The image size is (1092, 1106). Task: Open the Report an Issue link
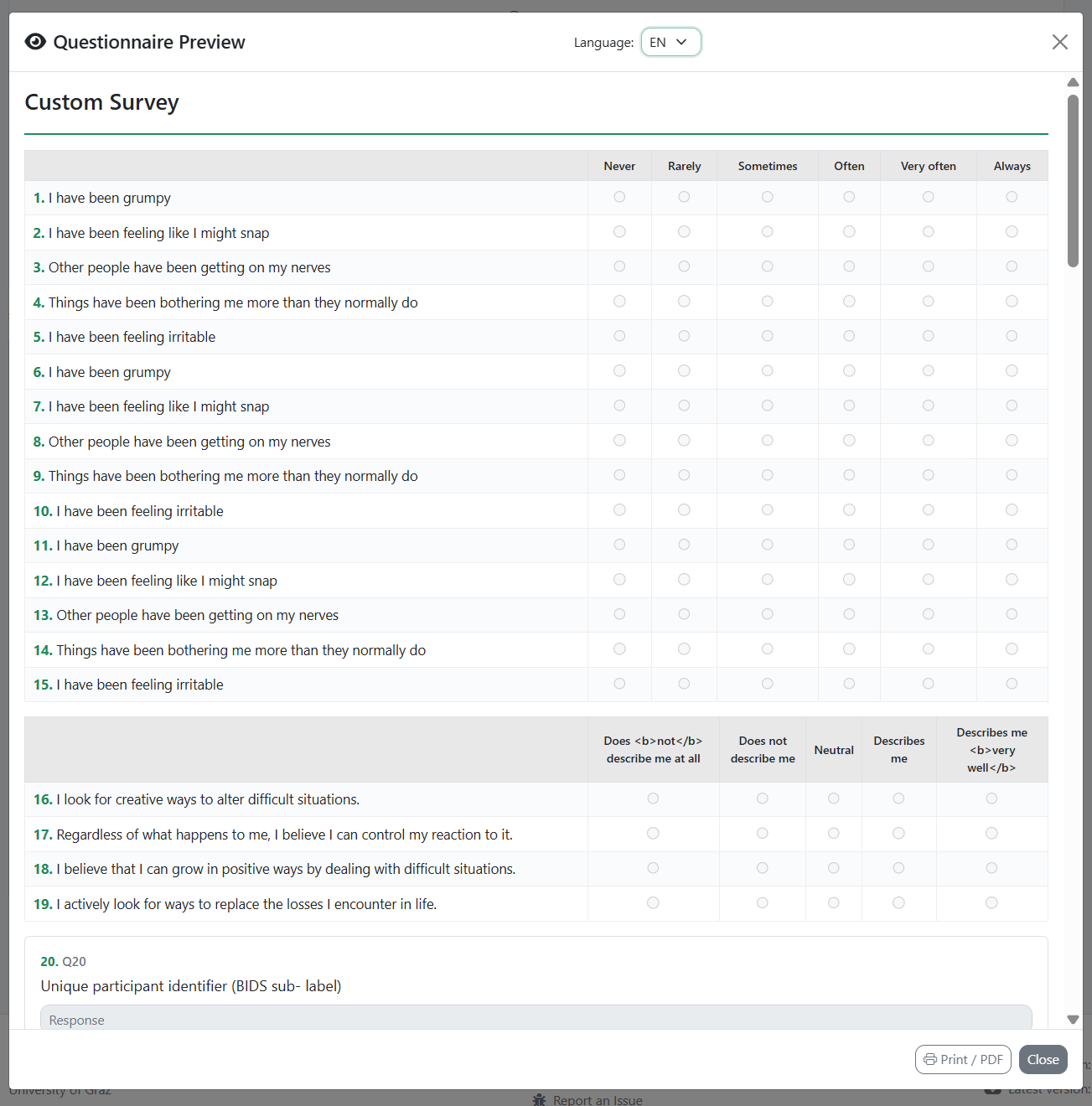(x=598, y=1099)
